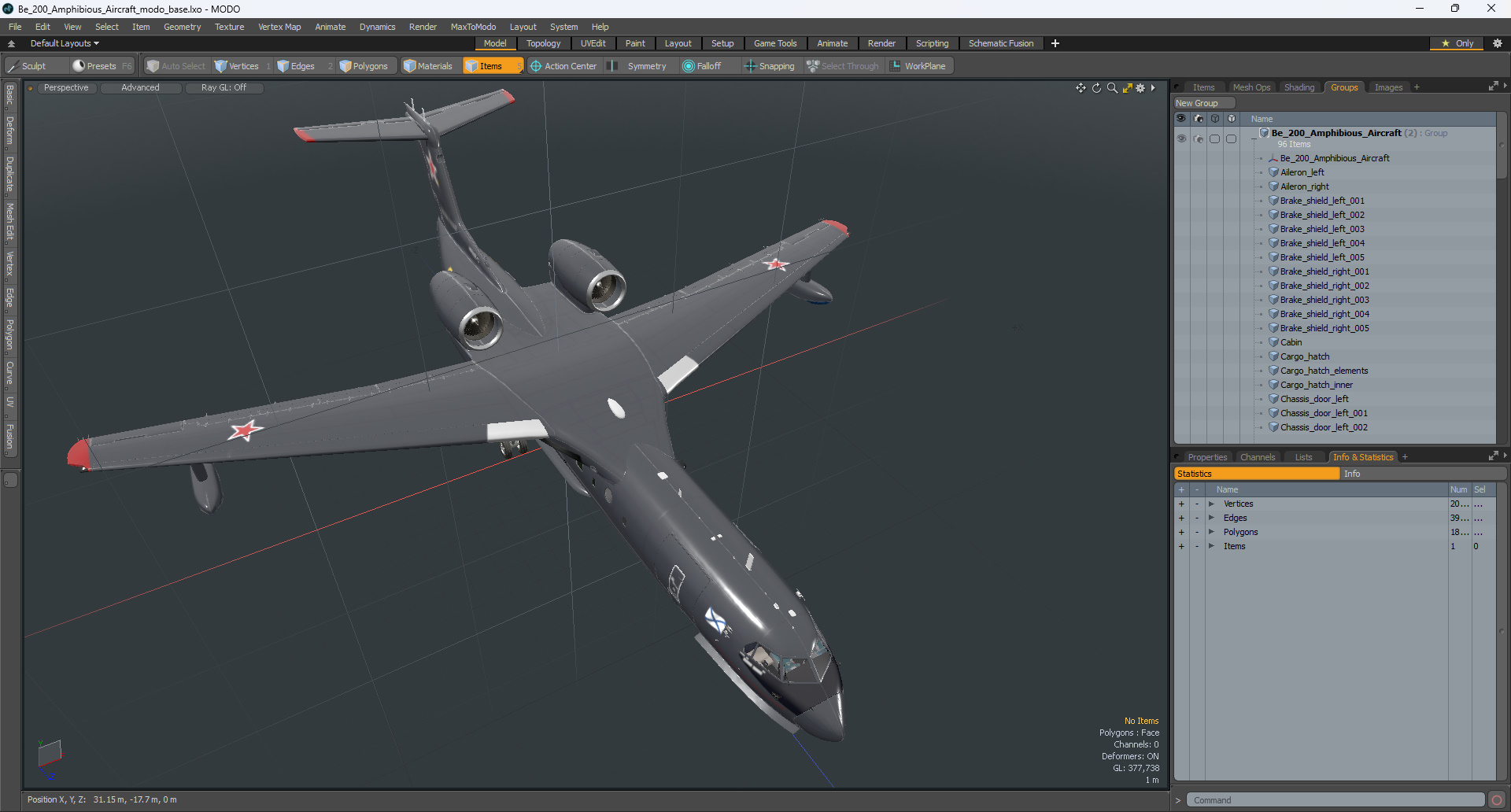The image size is (1511, 812).
Task: Click the viewport rotate icon
Action: (x=1096, y=88)
